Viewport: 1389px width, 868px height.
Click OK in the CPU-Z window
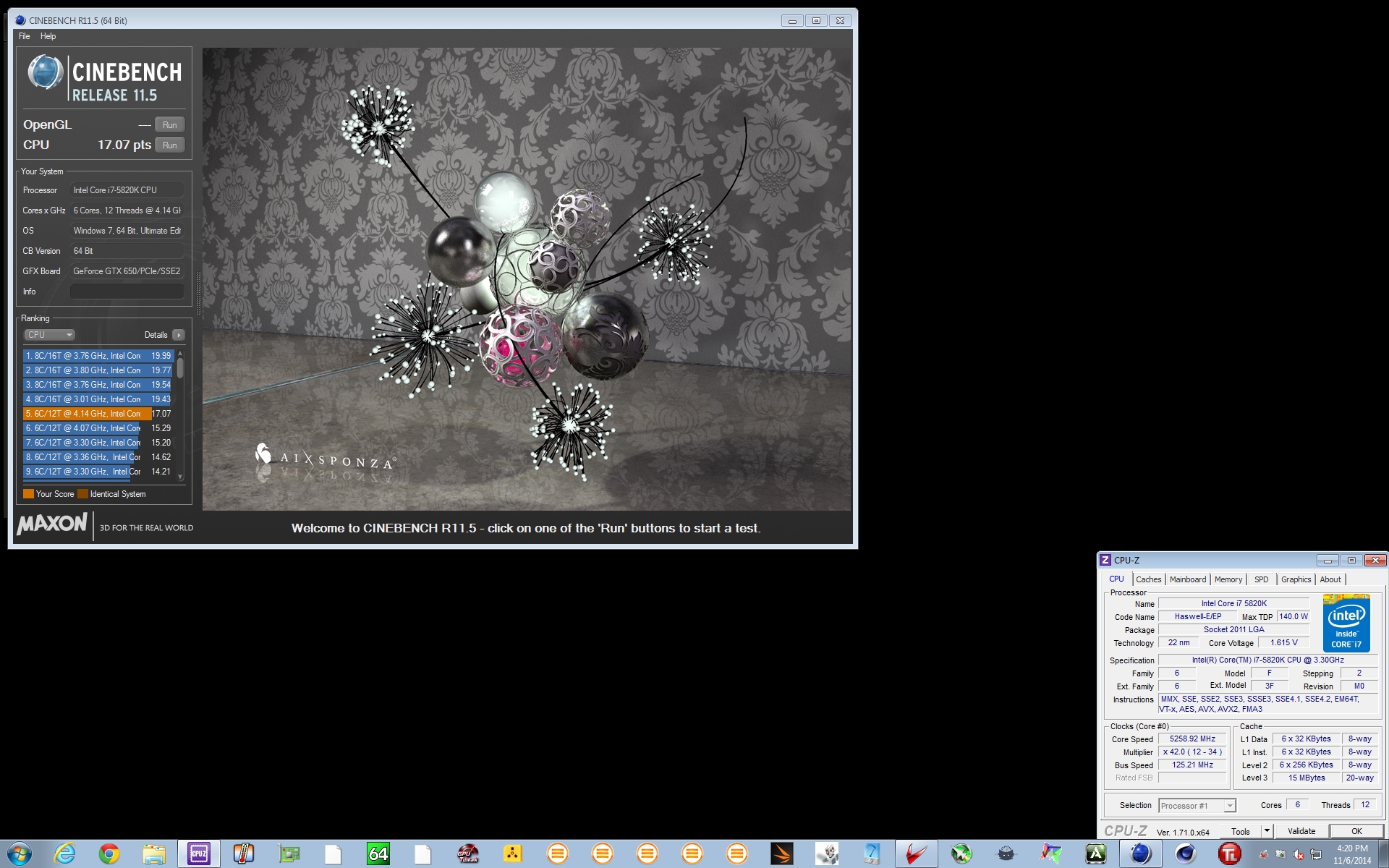pos(1356,832)
